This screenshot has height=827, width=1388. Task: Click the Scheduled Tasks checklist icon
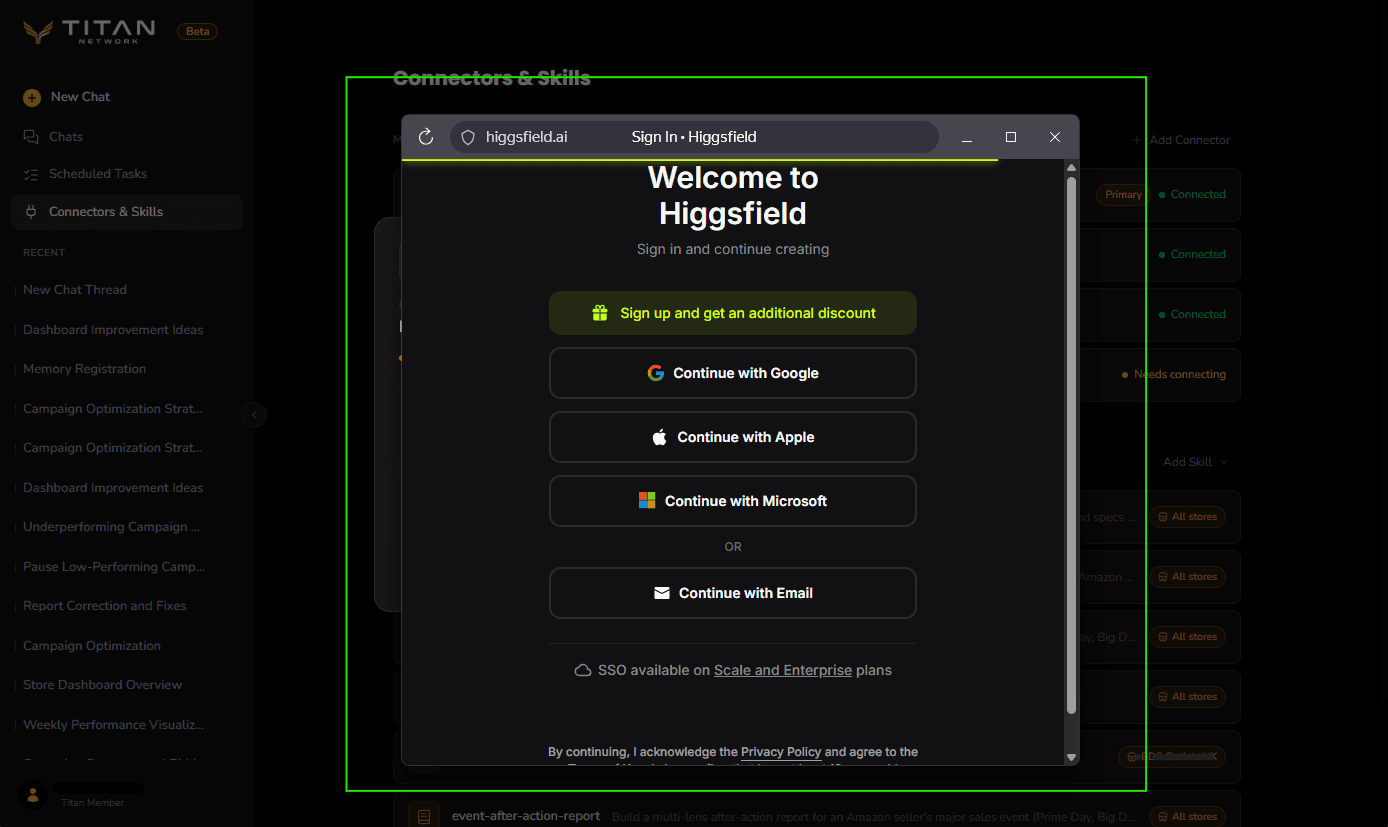(x=31, y=174)
